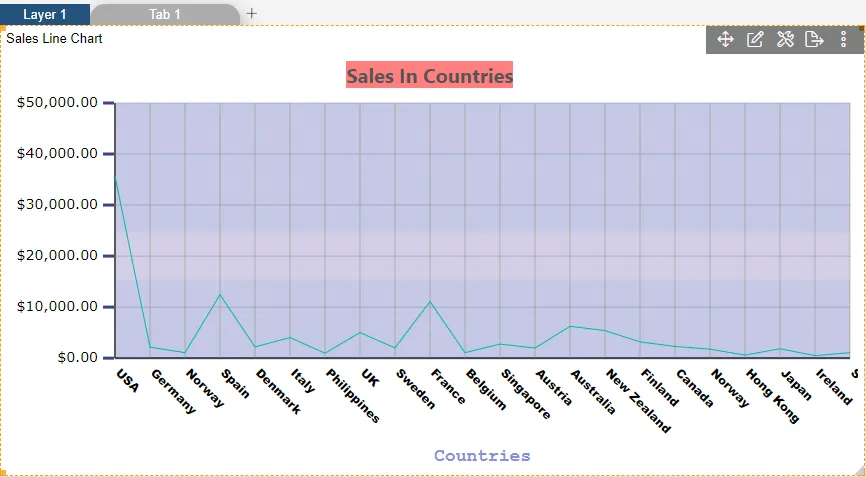Switch to the Layer 1 tab
The image size is (866, 477).
click(x=45, y=14)
